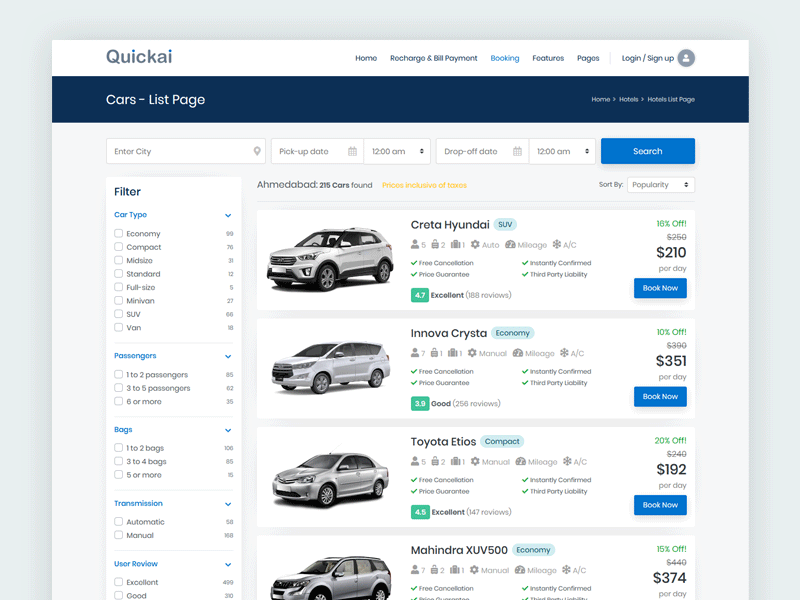The image size is (800, 600).
Task: Open Recharge & Bill Payment menu
Action: point(434,58)
